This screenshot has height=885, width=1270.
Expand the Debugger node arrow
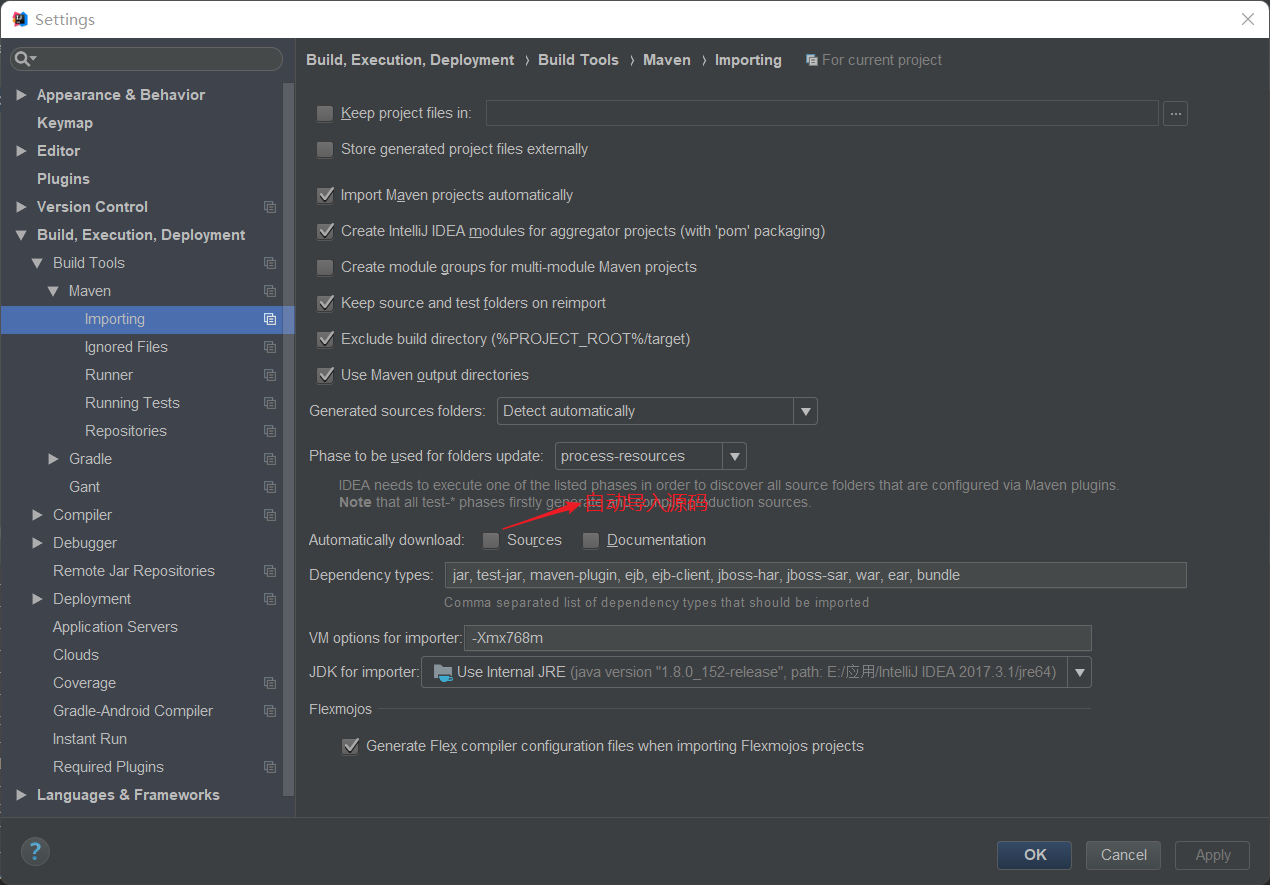pyautogui.click(x=38, y=543)
